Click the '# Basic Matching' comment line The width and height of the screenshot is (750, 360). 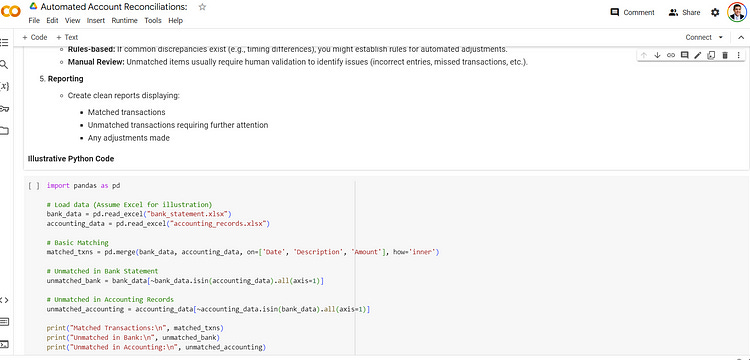coord(77,242)
